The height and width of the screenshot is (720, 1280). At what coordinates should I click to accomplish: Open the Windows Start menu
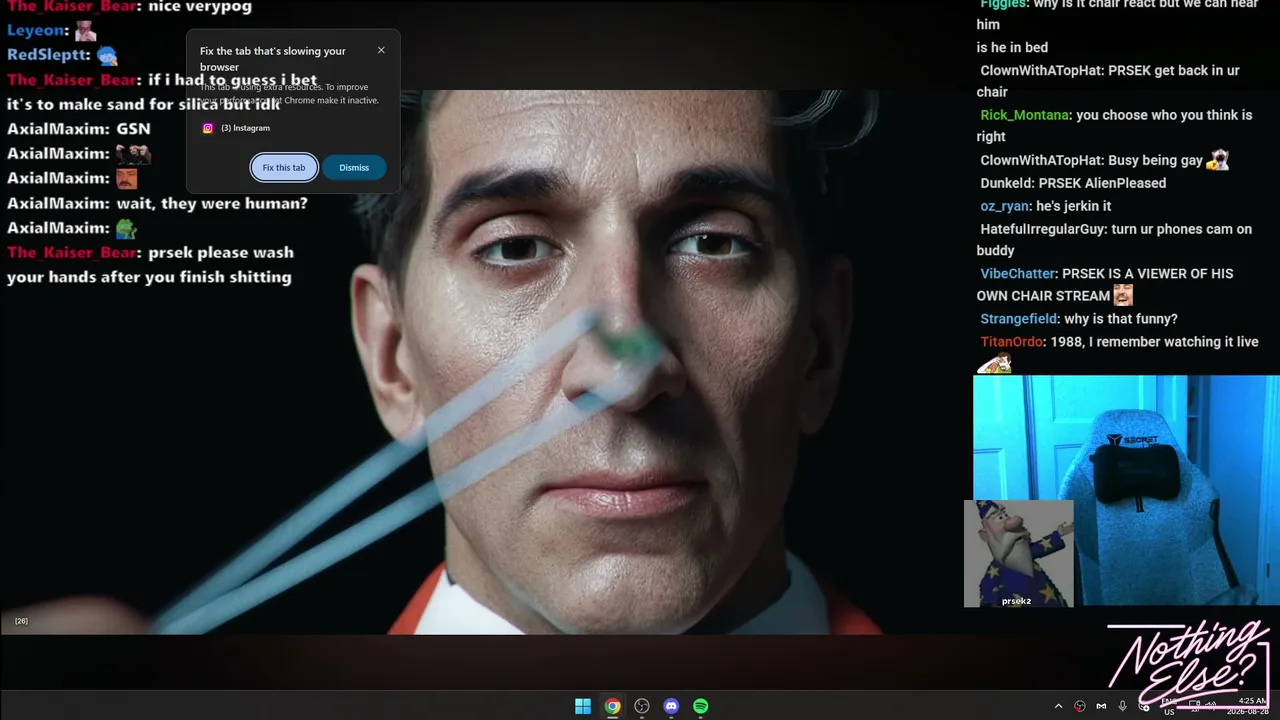583,706
